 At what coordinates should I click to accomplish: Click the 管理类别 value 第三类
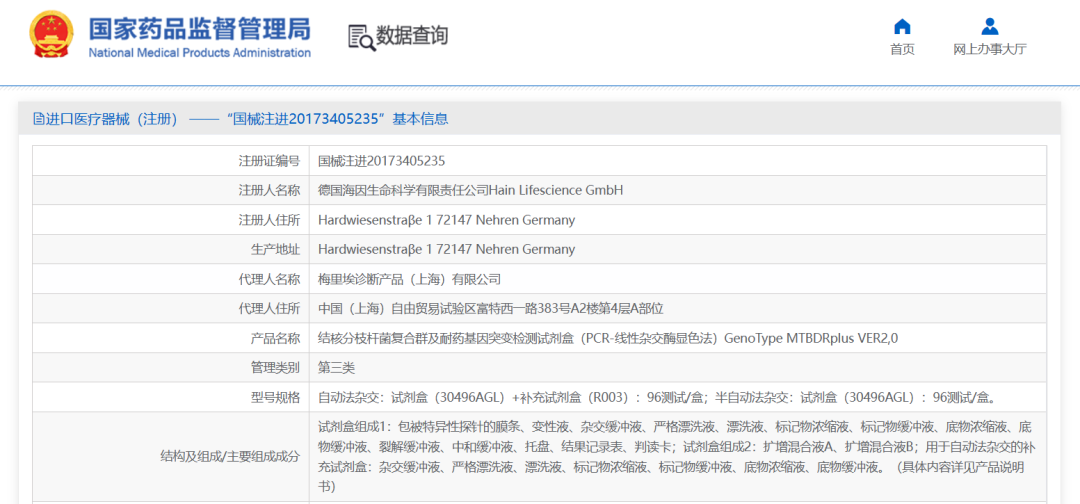coord(337,368)
